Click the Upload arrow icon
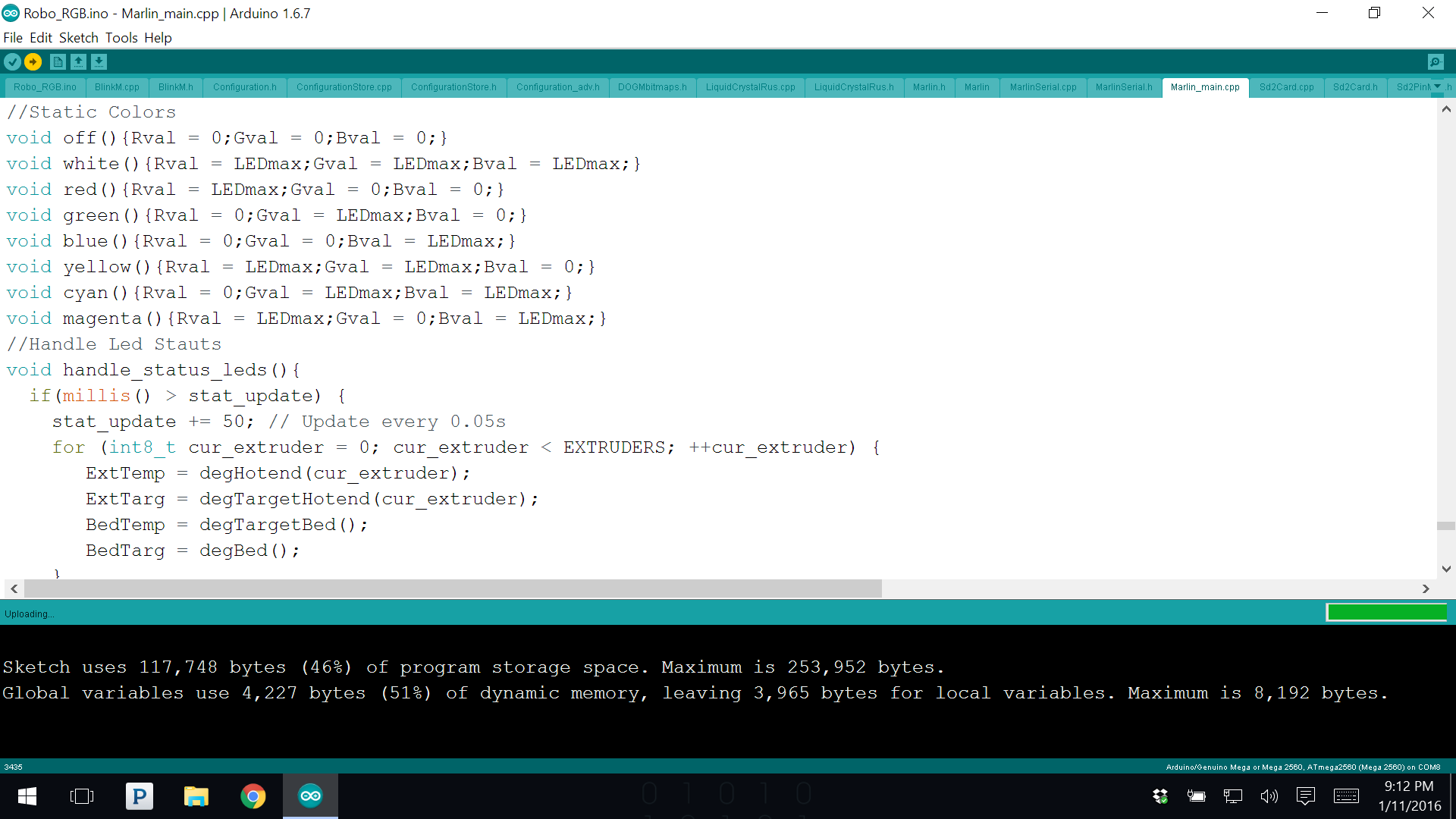The height and width of the screenshot is (819, 1456). click(33, 61)
